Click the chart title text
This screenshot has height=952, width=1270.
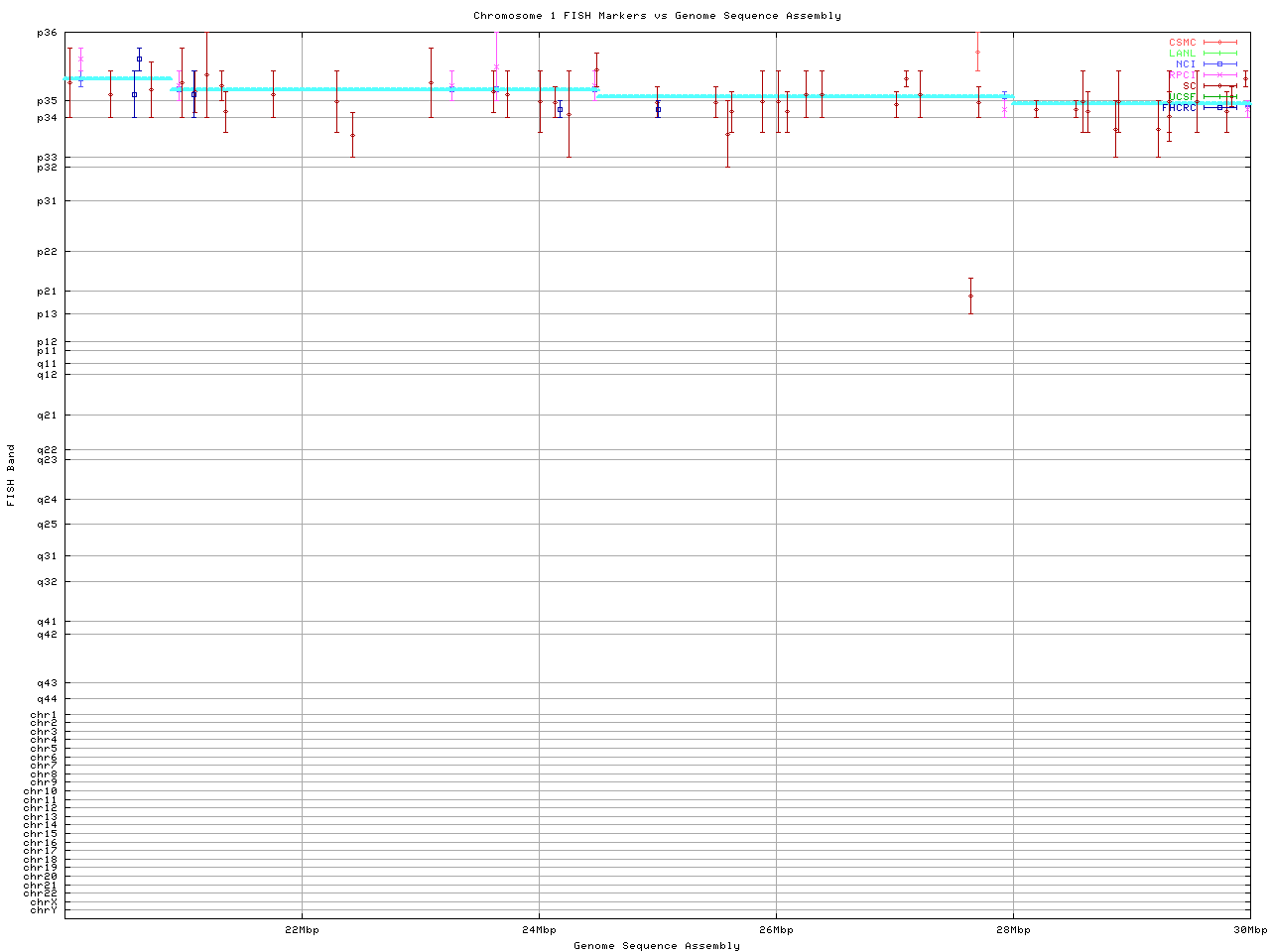[657, 16]
